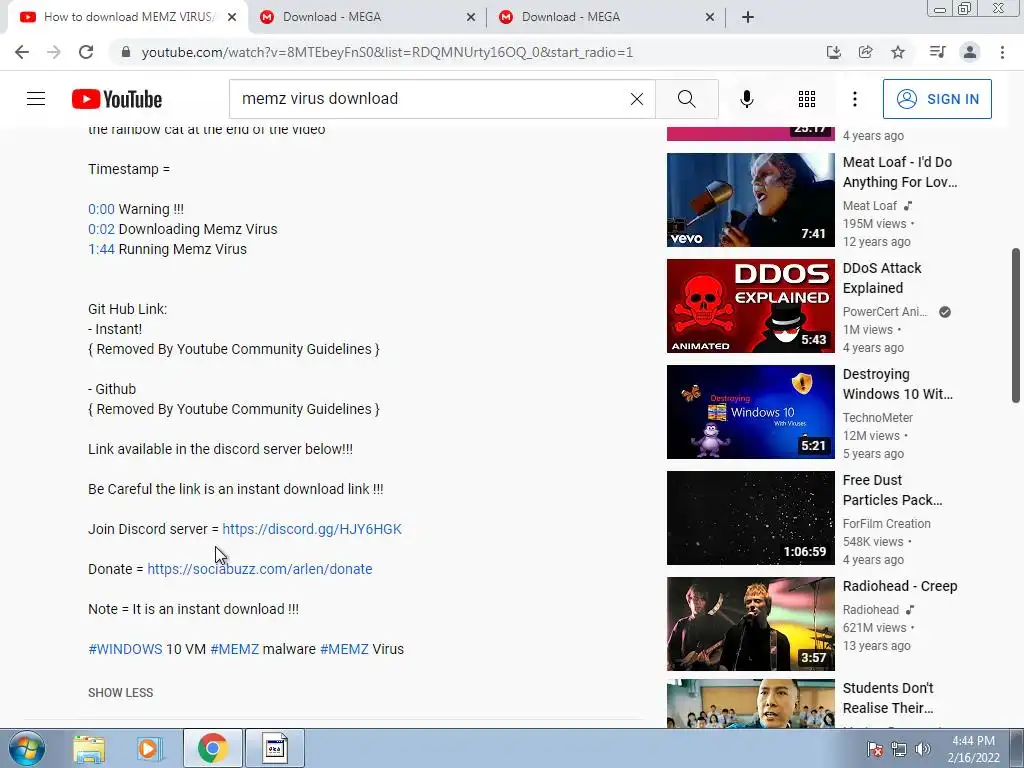Launch Windows Media Player from taskbar
Image resolution: width=1024 pixels, height=768 pixels.
pyautogui.click(x=149, y=748)
